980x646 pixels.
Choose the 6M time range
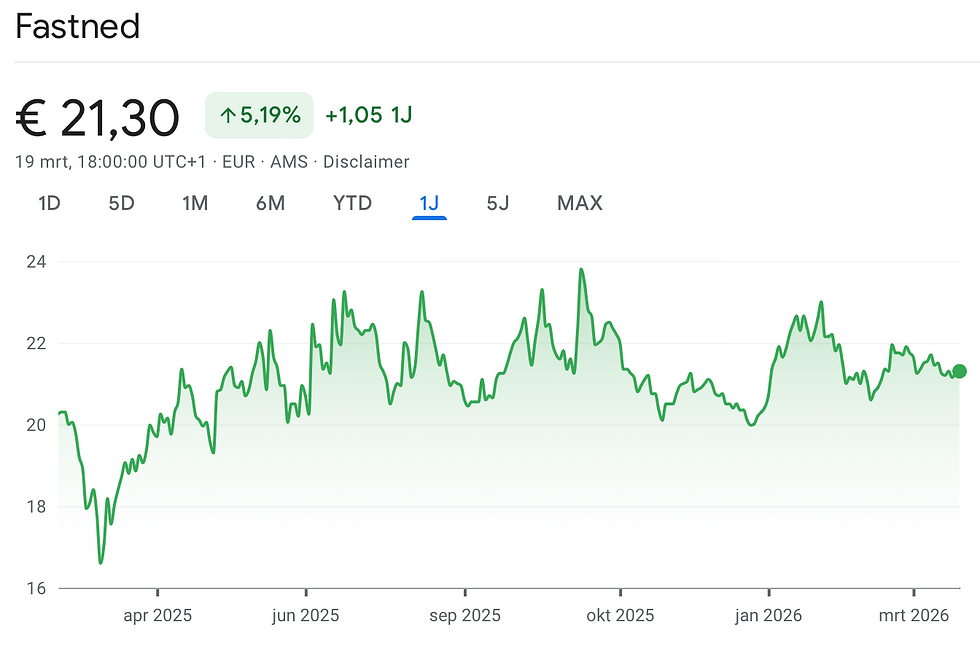click(x=271, y=203)
